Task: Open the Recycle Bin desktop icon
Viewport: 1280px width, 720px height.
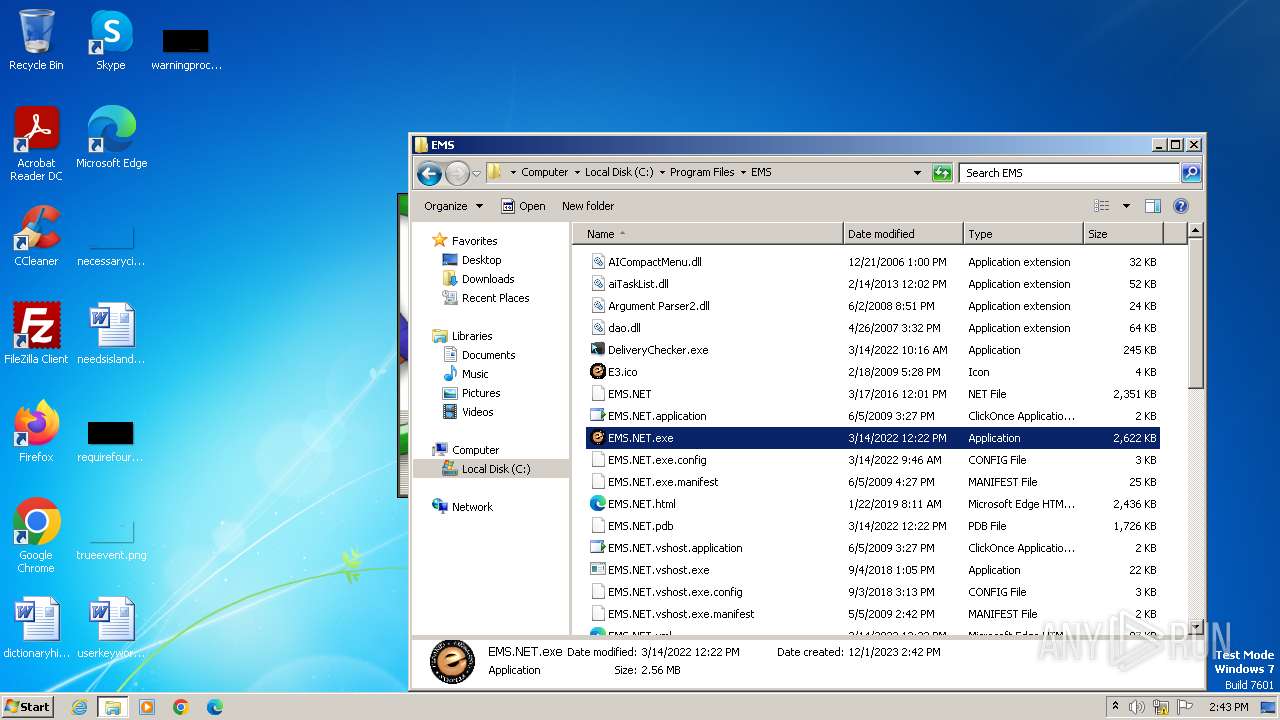Action: click(x=36, y=40)
